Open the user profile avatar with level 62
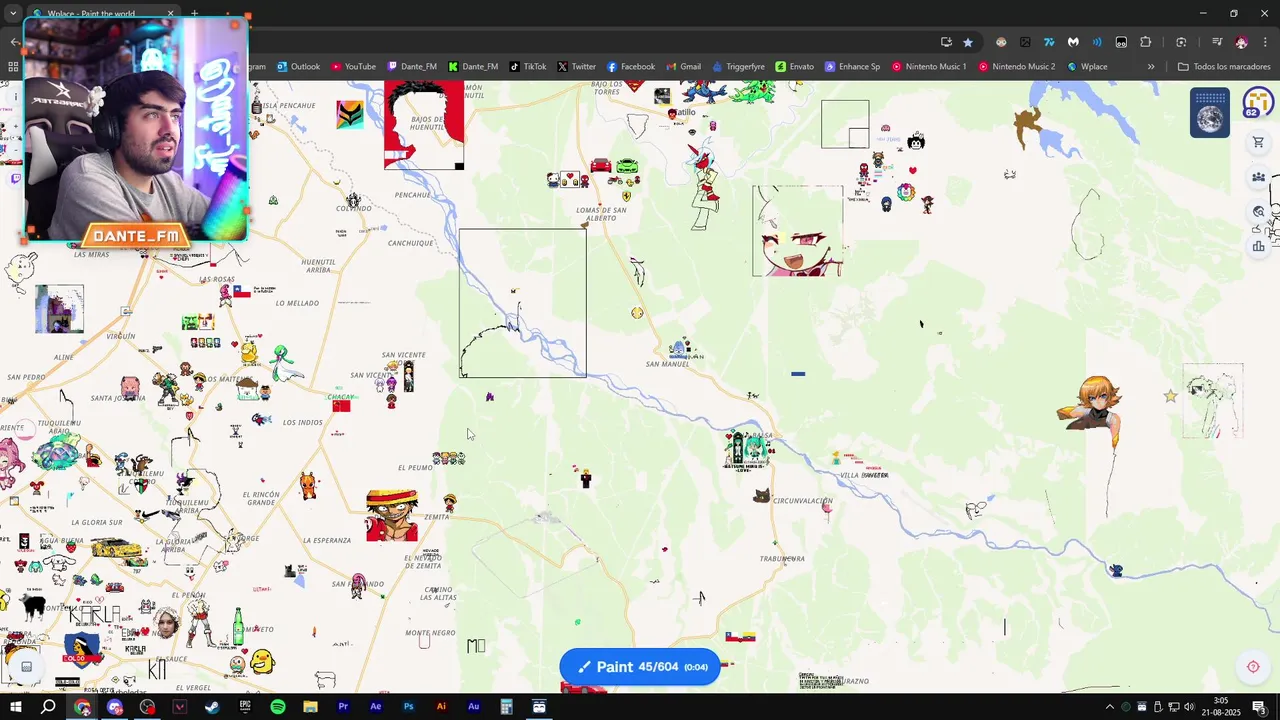1280x720 pixels. 1257,103
